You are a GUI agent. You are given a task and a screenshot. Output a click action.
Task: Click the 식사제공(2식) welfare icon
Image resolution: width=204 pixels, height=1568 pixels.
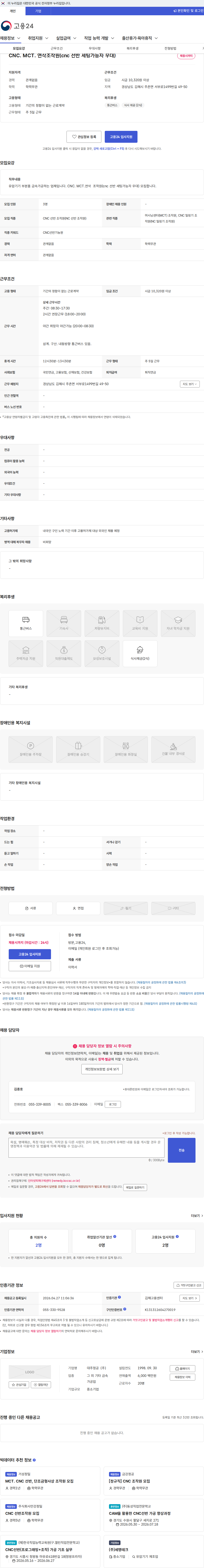(x=140, y=654)
